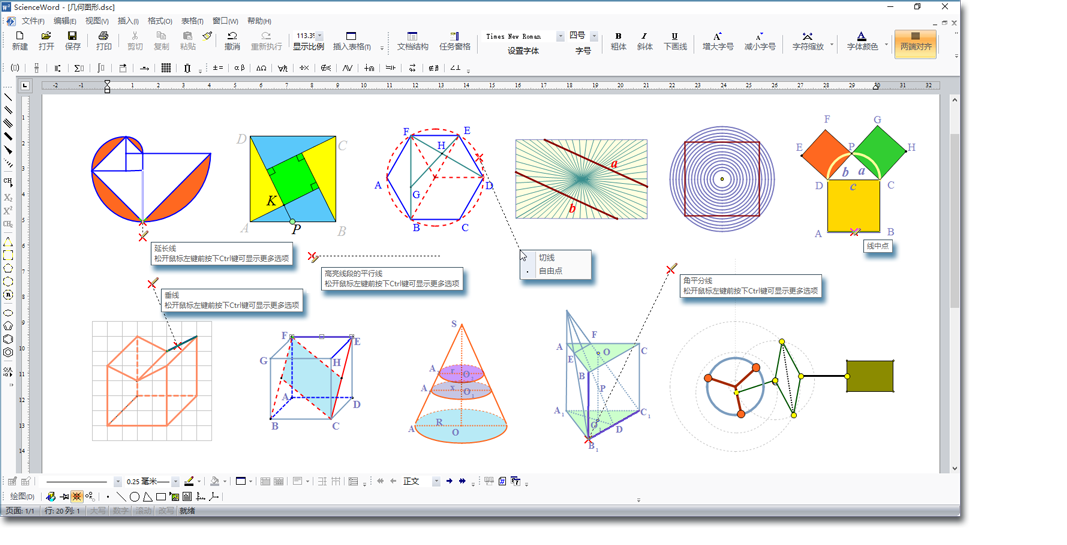Click the 打印 (Print) icon
1067x545 pixels.
point(103,40)
